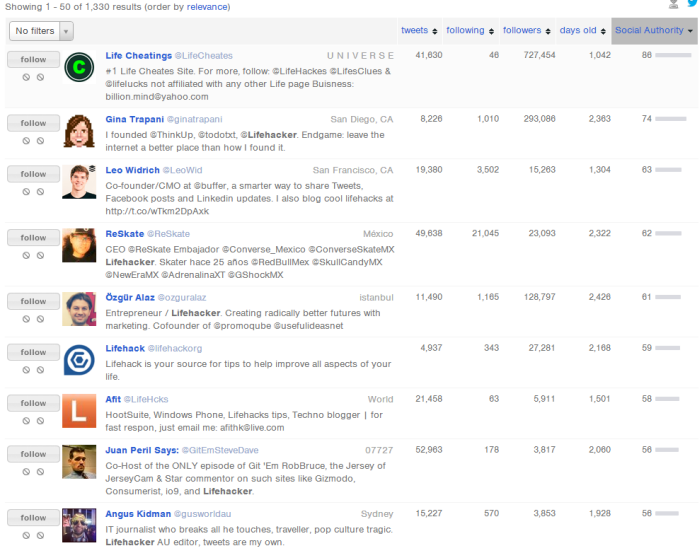Click the second ban icon in Afit's row
Screen dimensions: 700x553
tap(40, 420)
